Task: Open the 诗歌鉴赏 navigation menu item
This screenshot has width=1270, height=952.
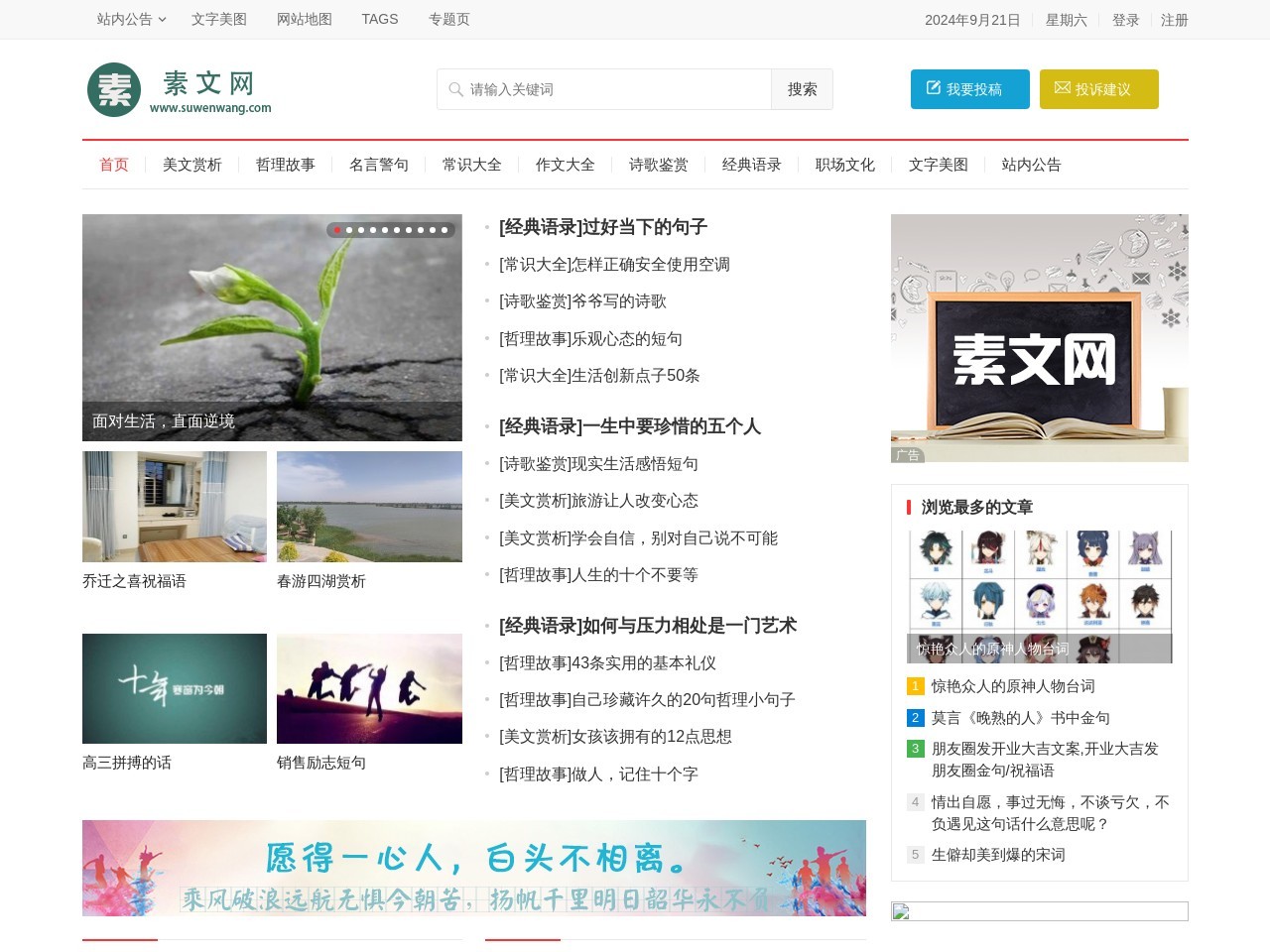Action: coord(657,165)
